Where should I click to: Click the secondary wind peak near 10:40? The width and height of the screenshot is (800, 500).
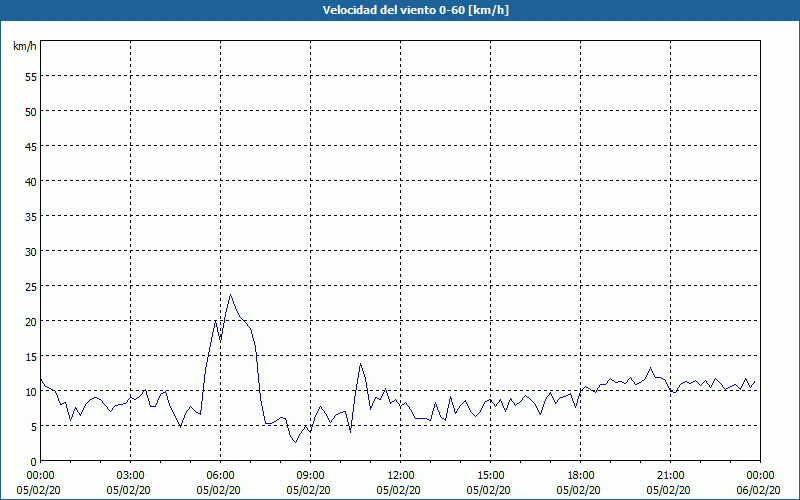point(360,364)
